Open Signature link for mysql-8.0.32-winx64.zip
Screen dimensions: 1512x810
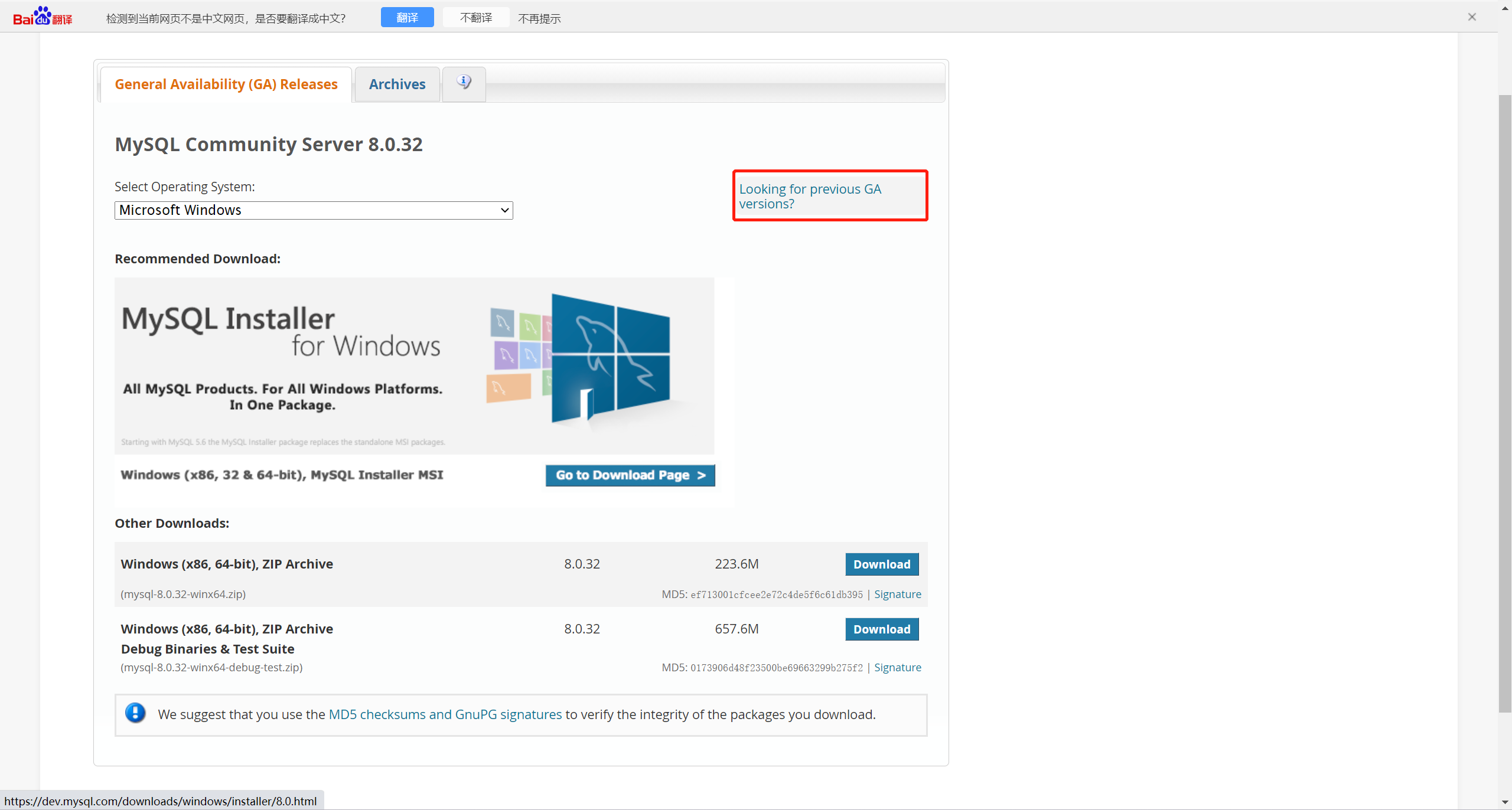898,595
